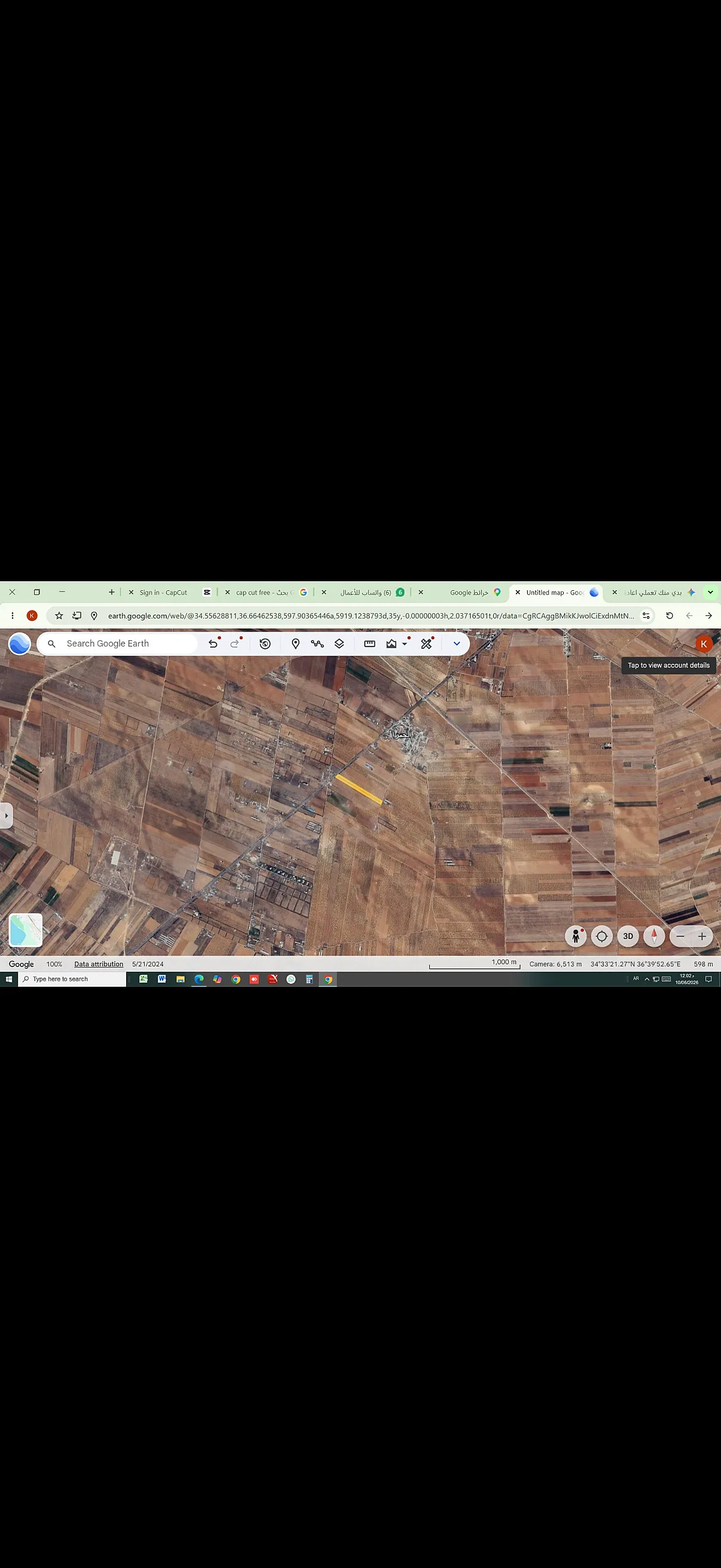Show hidden system tray icons arrow
Viewport: 721px width, 1568px height.
click(x=647, y=980)
